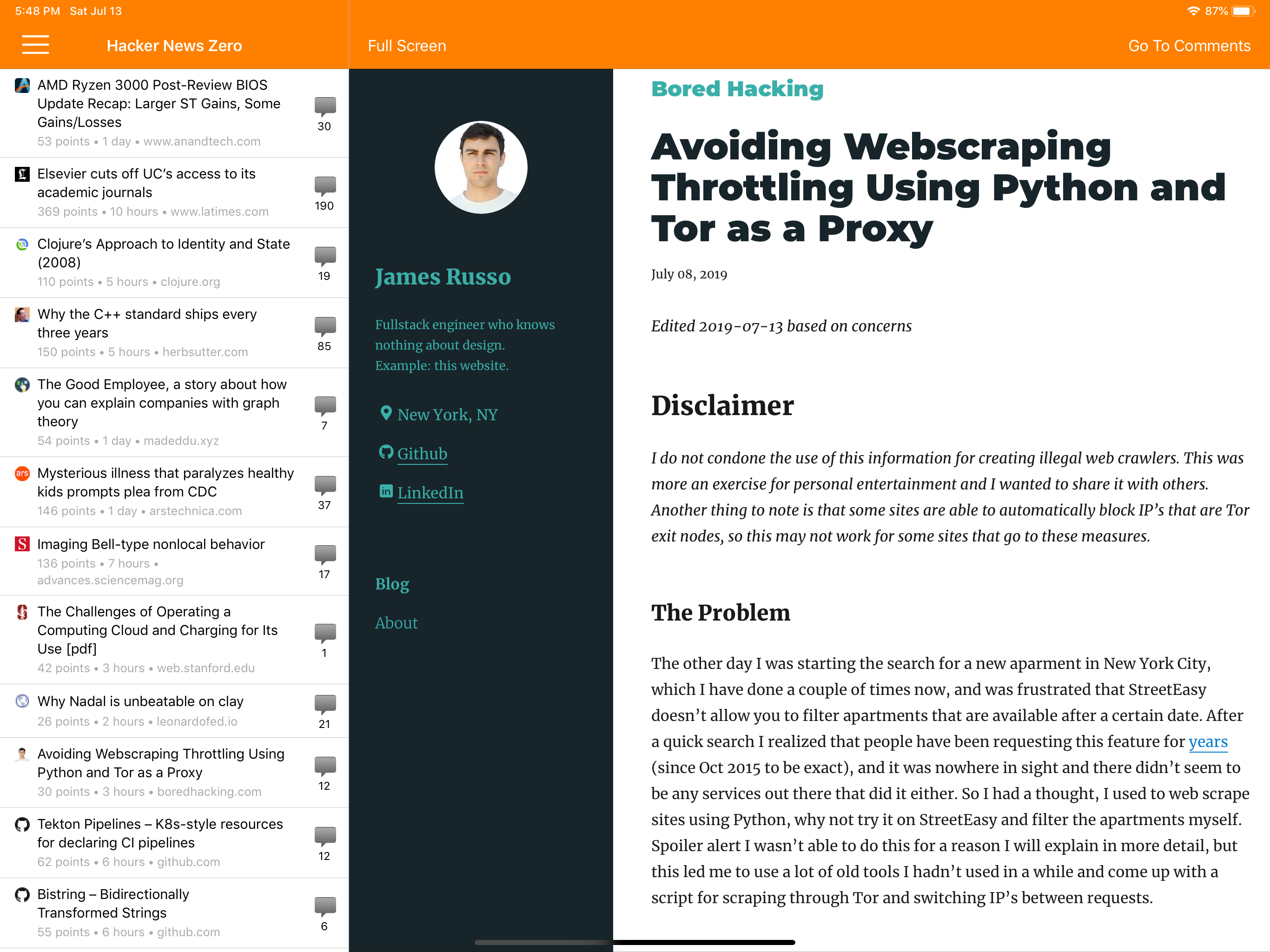Image resolution: width=1270 pixels, height=952 pixels.
Task: Open comments bubble for Imaging Bell-type story
Action: 325,562
